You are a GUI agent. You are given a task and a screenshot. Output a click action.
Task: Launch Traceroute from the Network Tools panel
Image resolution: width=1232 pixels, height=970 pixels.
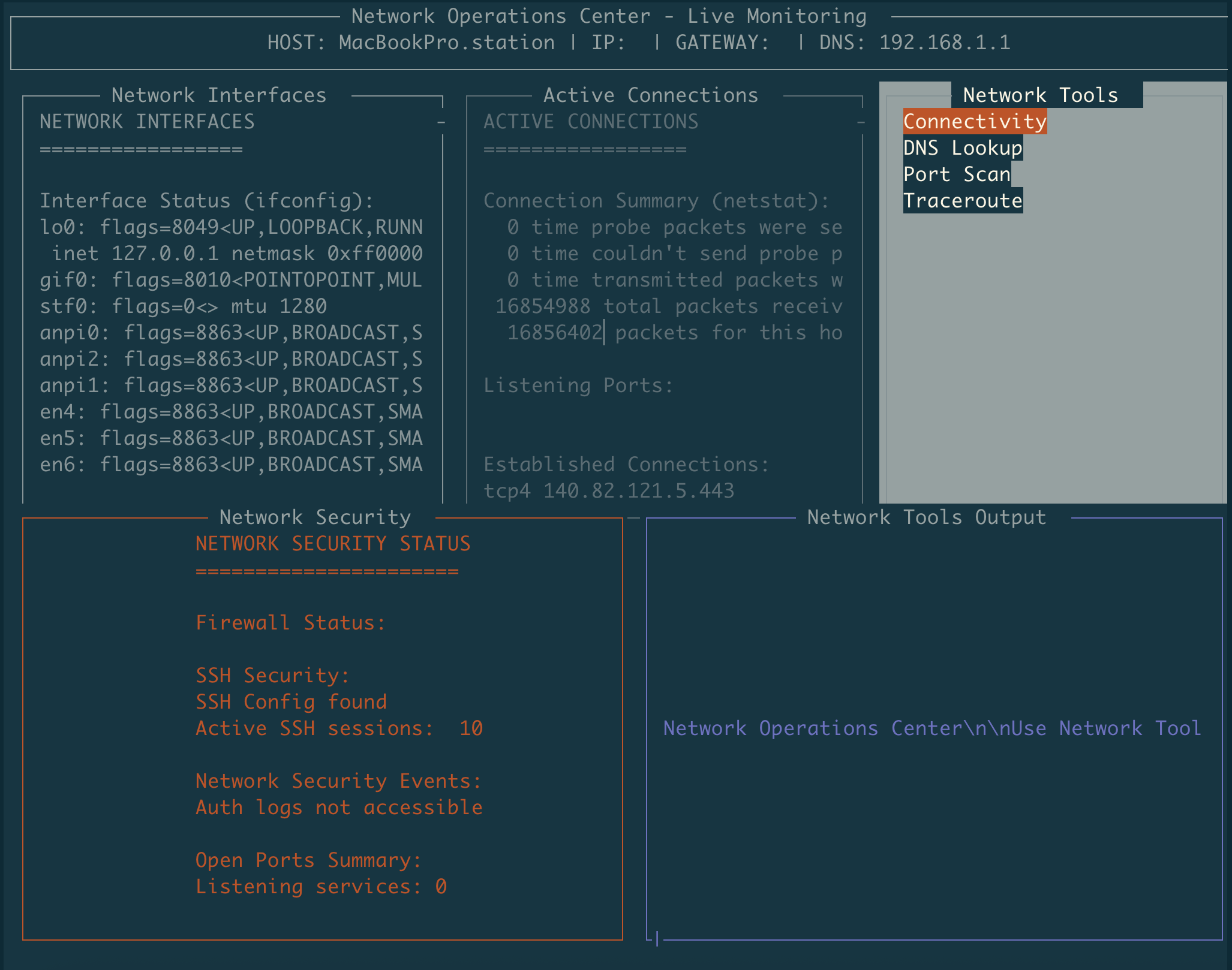(962, 200)
